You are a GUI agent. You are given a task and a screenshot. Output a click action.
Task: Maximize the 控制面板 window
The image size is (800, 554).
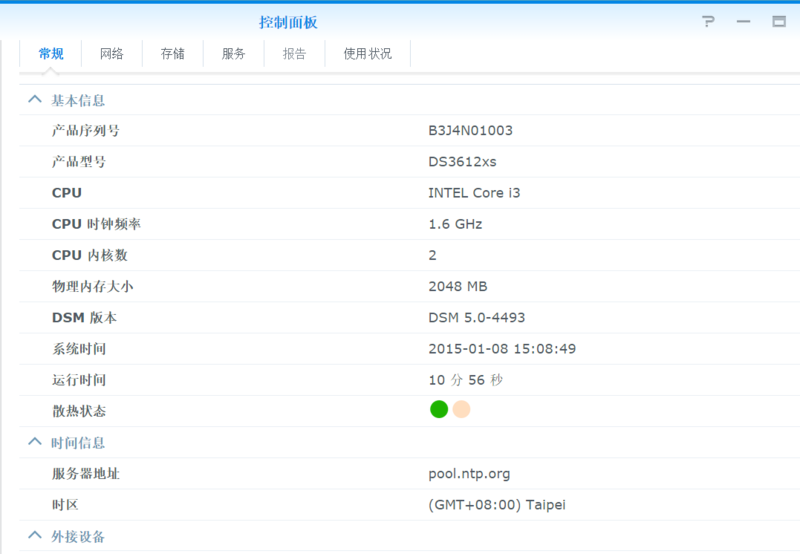(779, 21)
